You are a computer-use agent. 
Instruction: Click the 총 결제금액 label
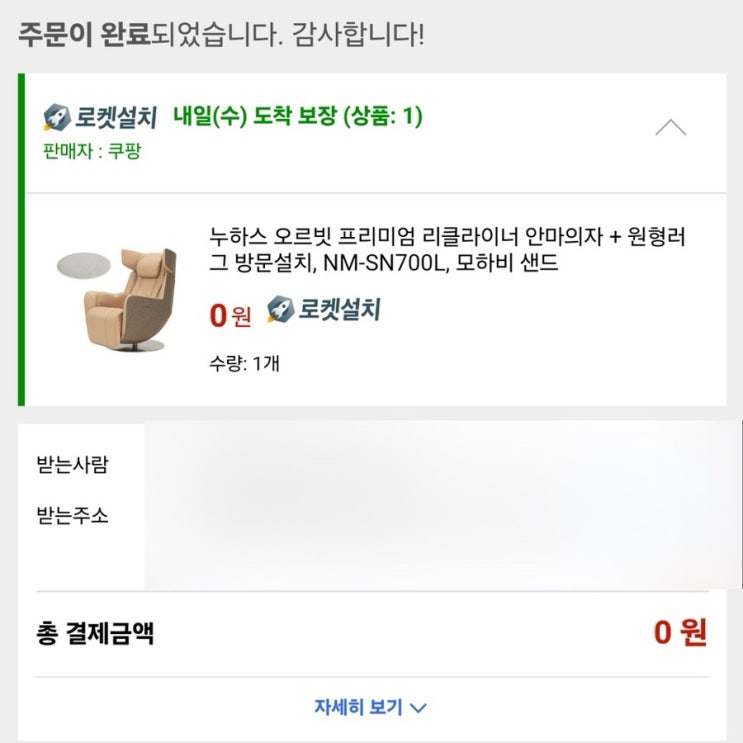(x=95, y=633)
